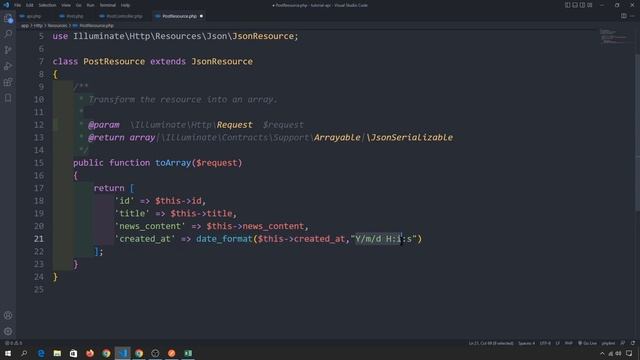Open the Excel icon in taskbar
Image resolution: width=640 pixels, height=360 pixels.
click(188, 353)
